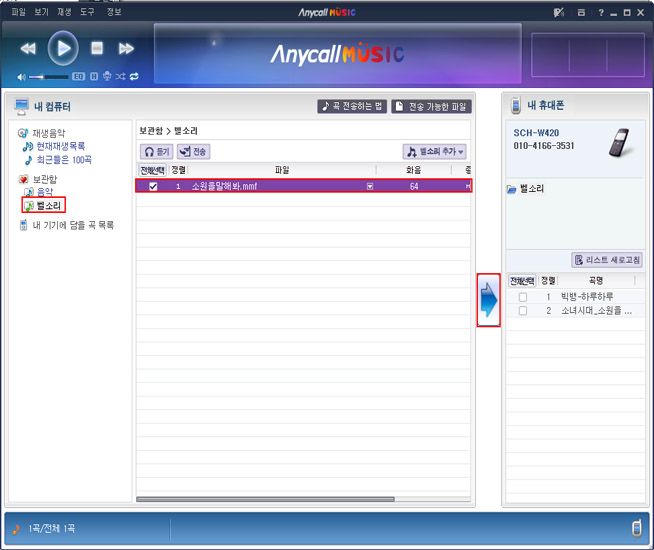Click the crossed-out icon in title bar
Image resolution: width=654 pixels, height=550 pixels.
559,13
